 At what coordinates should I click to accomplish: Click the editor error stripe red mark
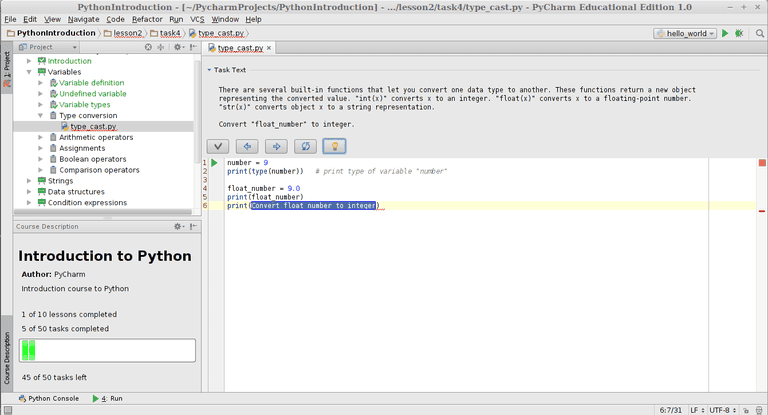tap(762, 211)
